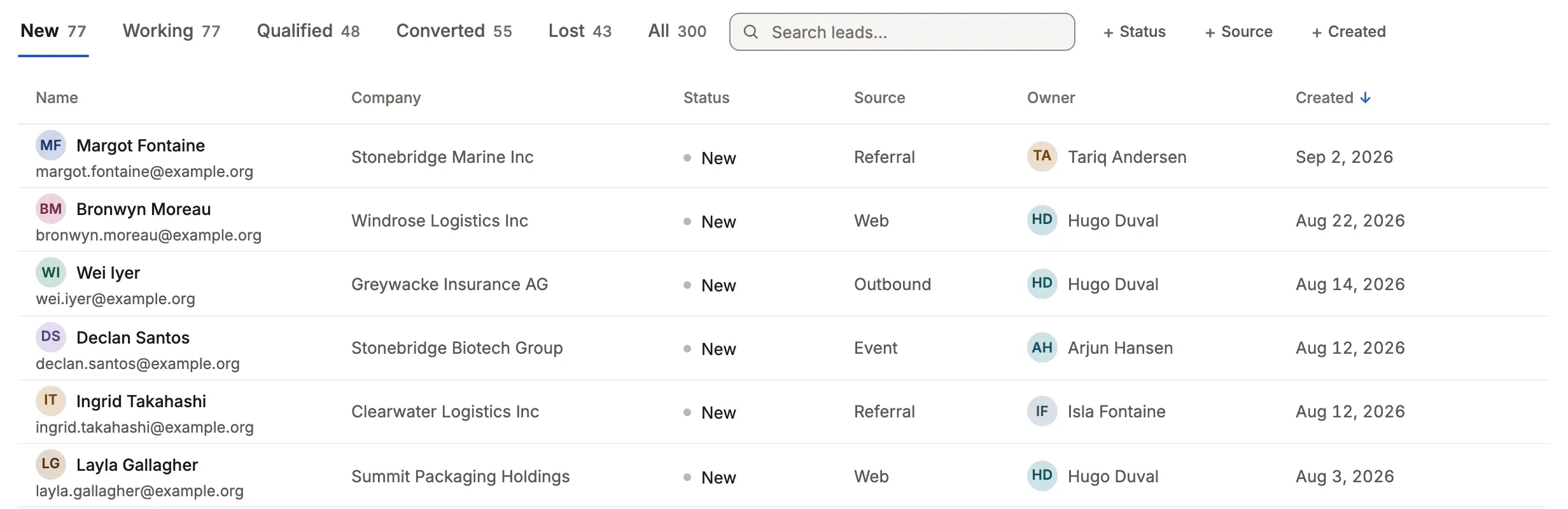The width and height of the screenshot is (1568, 509).
Task: Add a Created date filter
Action: pyautogui.click(x=1349, y=32)
